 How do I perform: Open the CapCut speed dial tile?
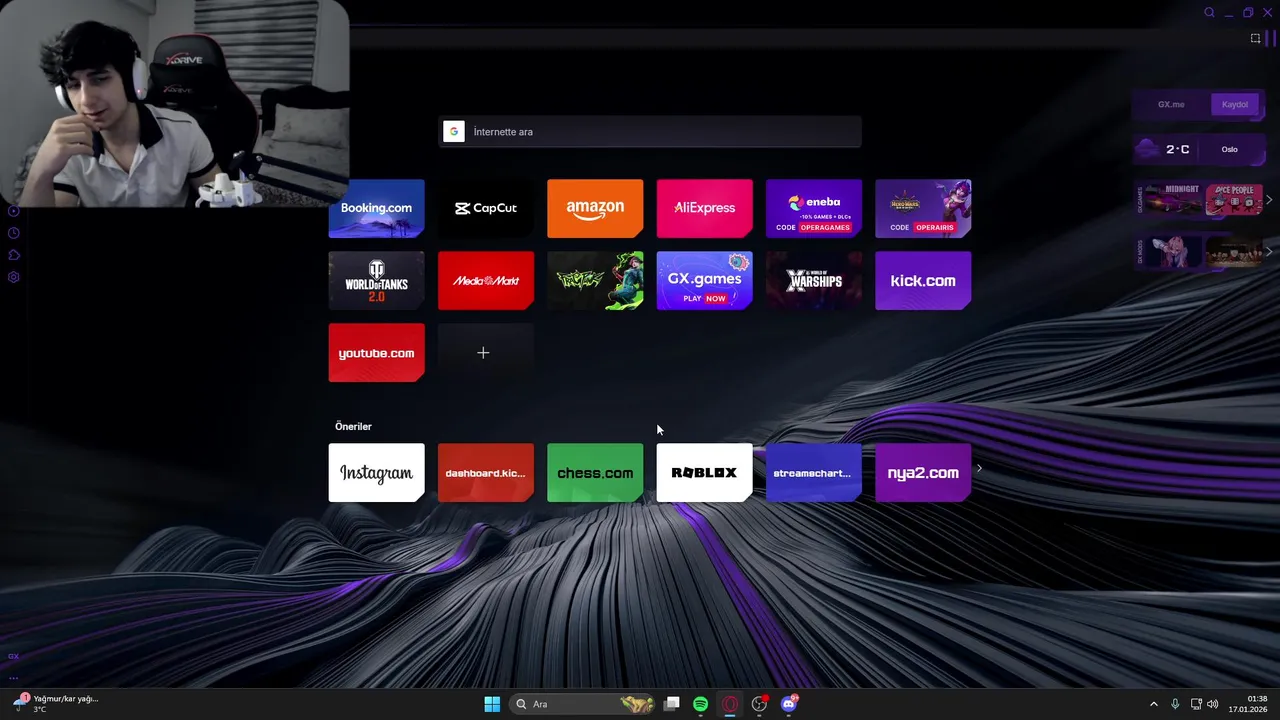486,208
